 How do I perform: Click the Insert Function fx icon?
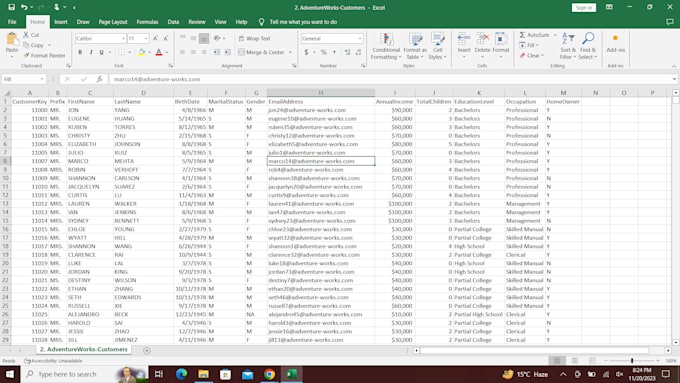[99, 79]
